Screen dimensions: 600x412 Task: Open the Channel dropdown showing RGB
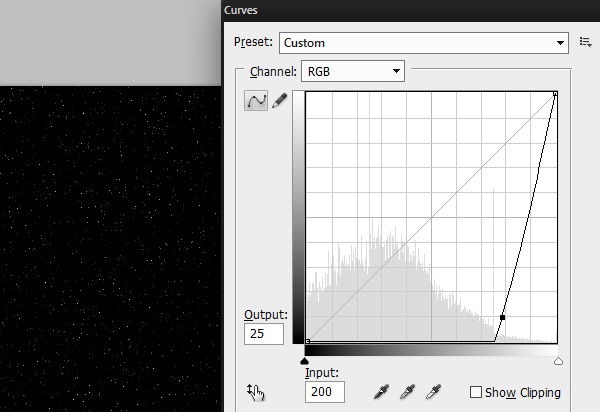tap(353, 71)
